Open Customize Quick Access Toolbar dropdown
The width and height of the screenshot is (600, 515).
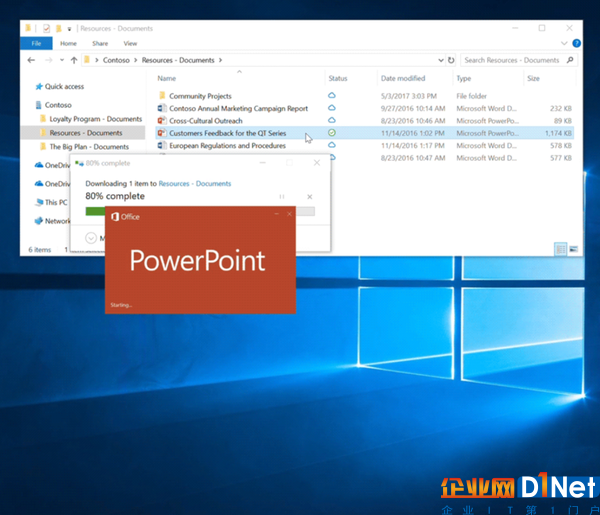pos(69,29)
